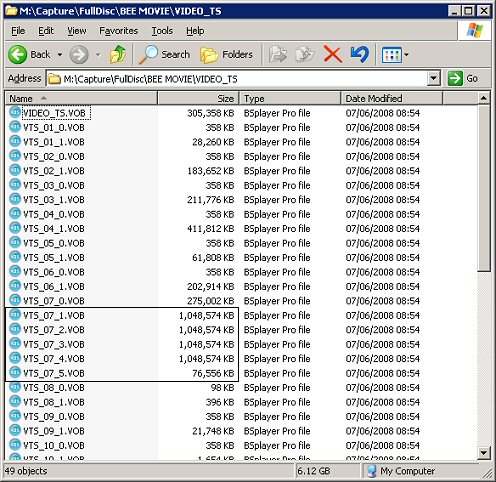This screenshot has width=496, height=482.
Task: Click the file icon of VIDEO_TS.VOB
Action: point(15,113)
